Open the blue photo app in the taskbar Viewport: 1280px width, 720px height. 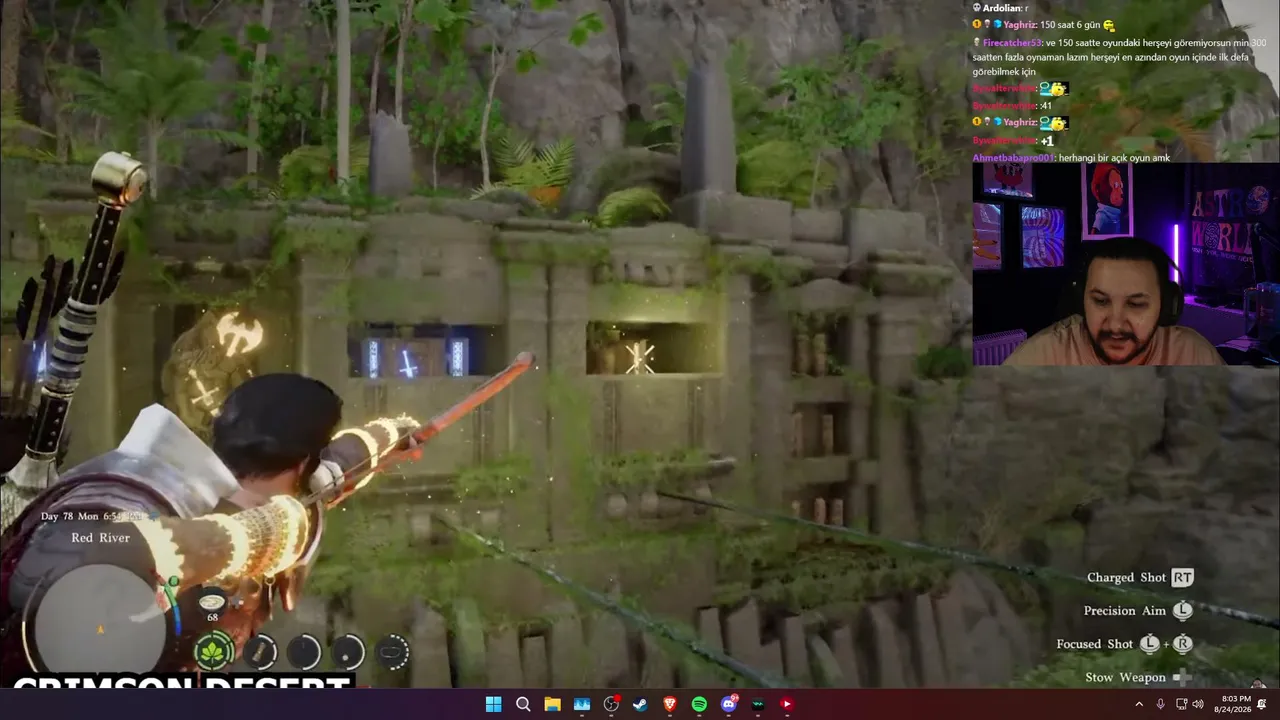582,704
